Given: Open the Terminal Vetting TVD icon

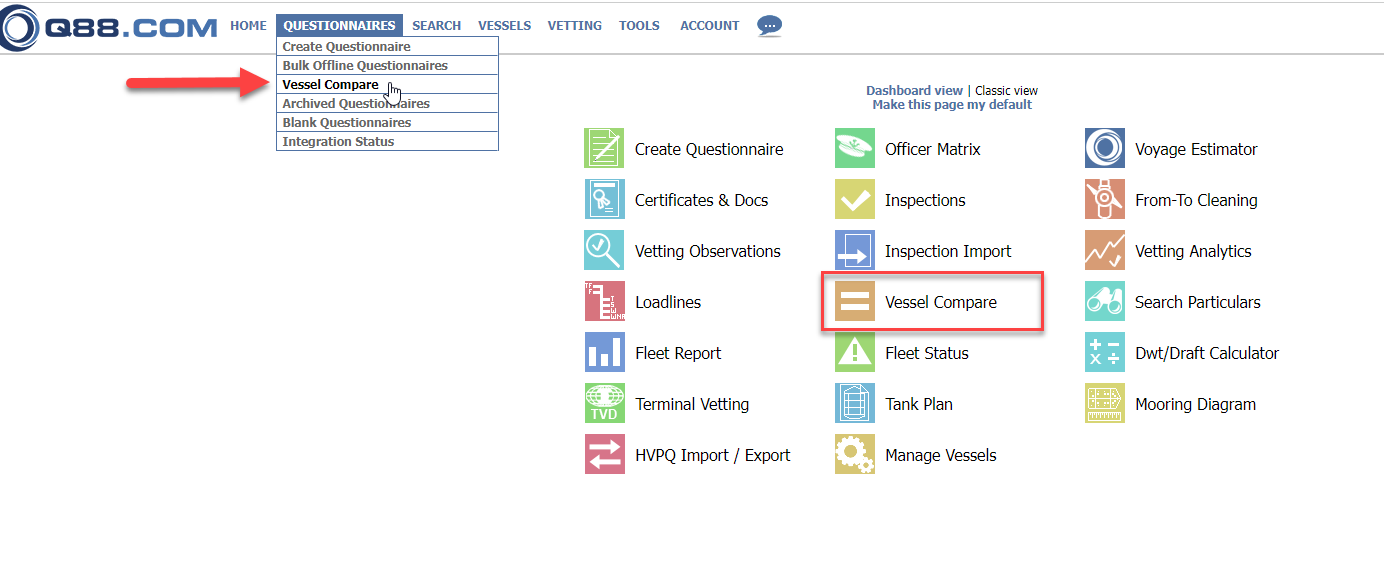Looking at the screenshot, I should point(604,403).
